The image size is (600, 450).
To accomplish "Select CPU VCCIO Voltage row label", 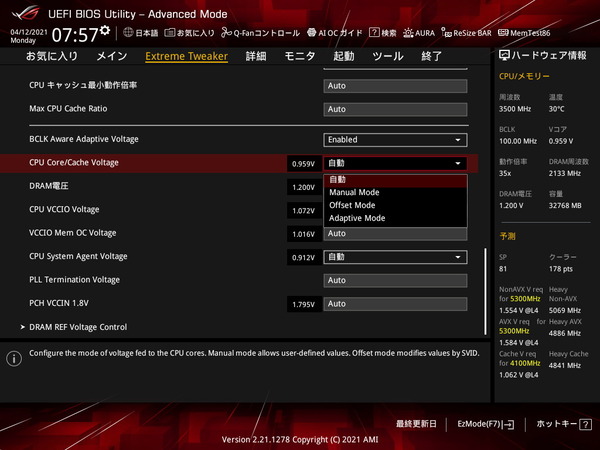I will pos(64,210).
